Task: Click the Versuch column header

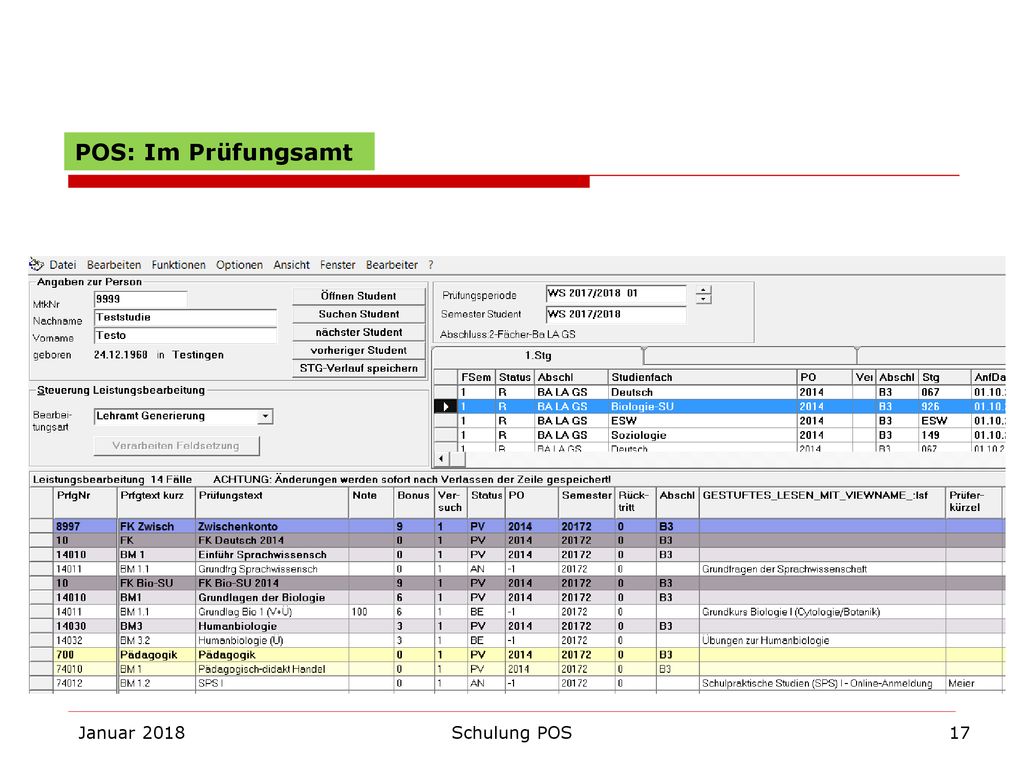Action: coord(451,502)
